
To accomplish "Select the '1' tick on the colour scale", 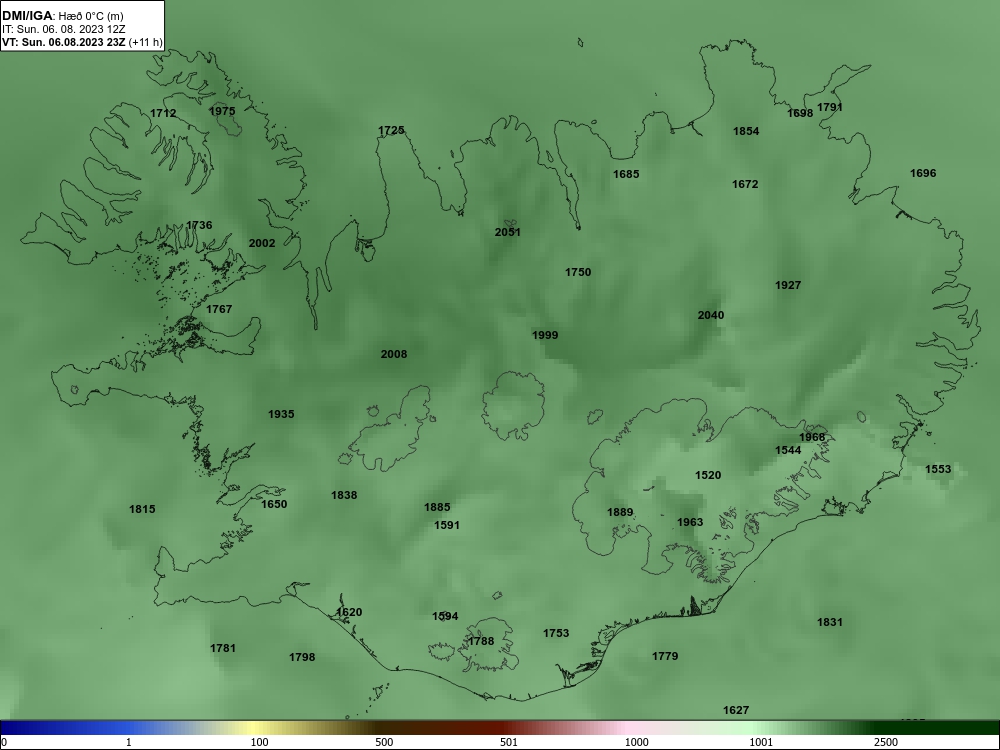I will (x=128, y=742).
